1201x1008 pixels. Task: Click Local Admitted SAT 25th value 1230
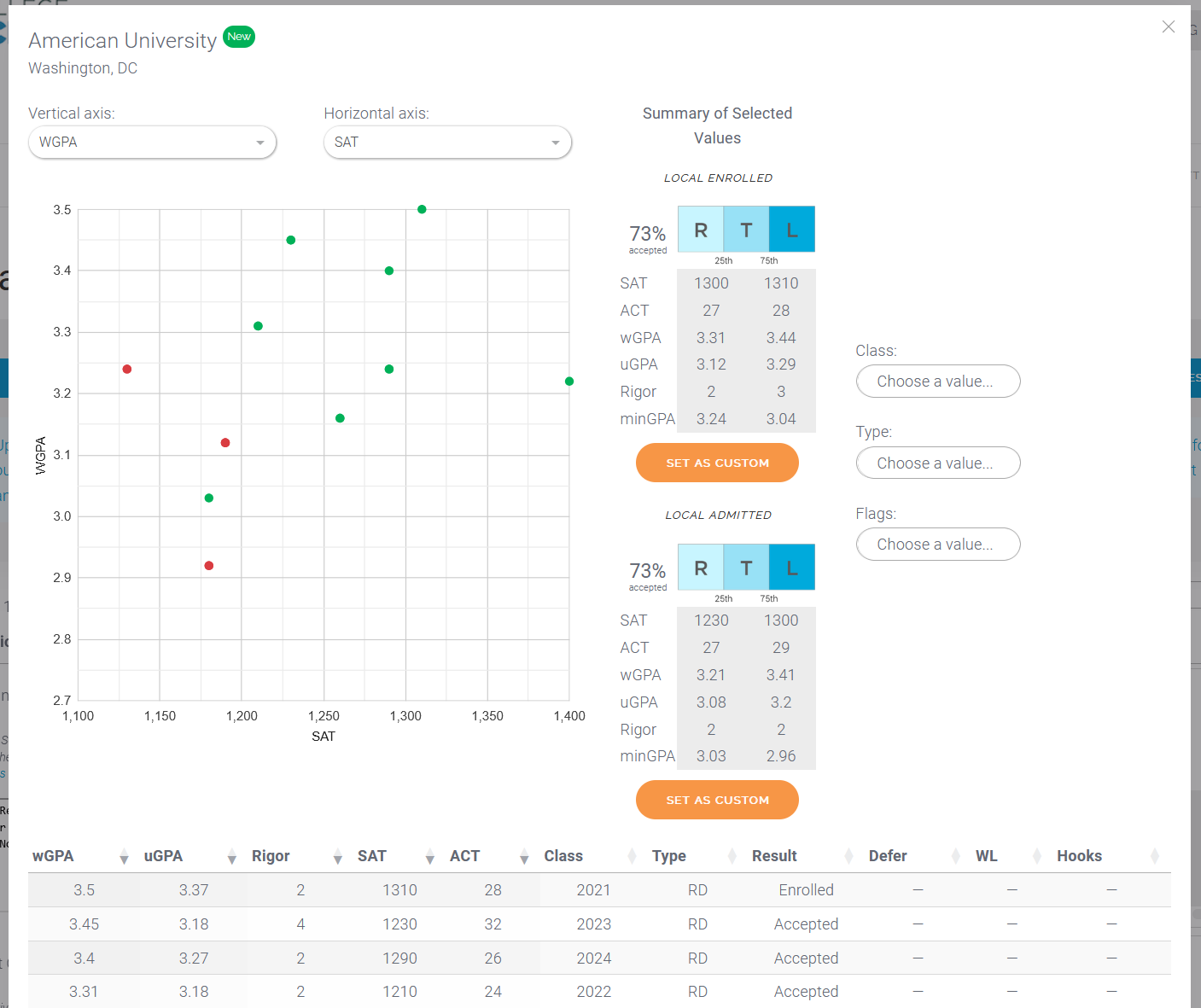coord(711,621)
